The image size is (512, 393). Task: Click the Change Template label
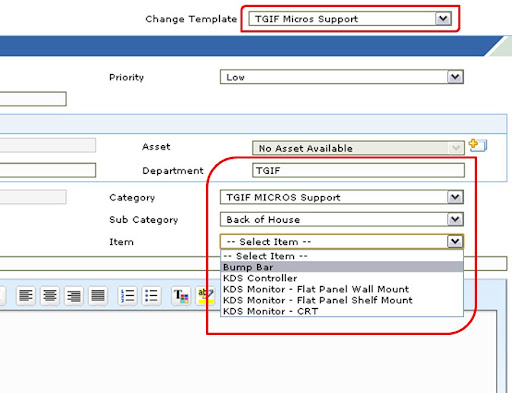point(191,19)
